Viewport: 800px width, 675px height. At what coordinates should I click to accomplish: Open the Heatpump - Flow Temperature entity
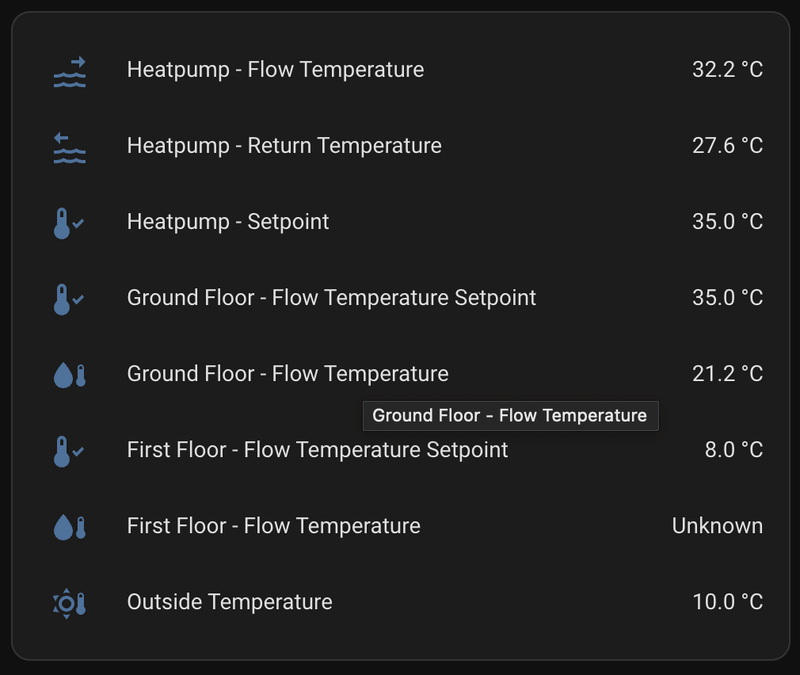275,70
